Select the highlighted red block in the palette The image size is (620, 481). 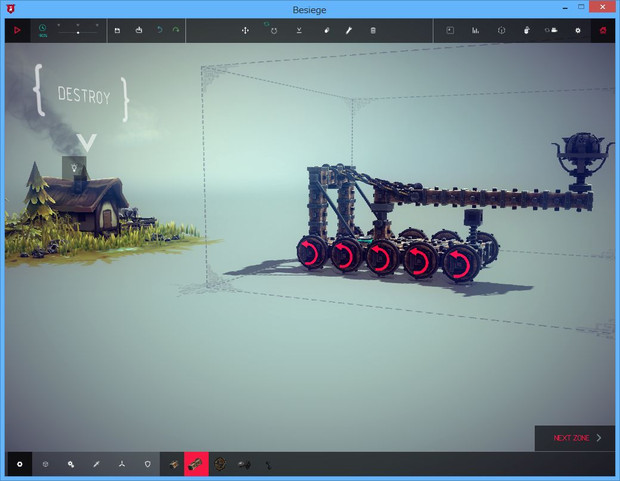pos(196,465)
